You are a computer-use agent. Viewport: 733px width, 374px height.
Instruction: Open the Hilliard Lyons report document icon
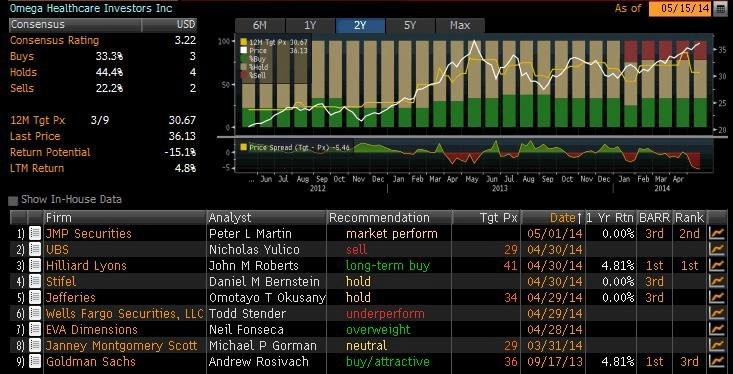click(35, 266)
